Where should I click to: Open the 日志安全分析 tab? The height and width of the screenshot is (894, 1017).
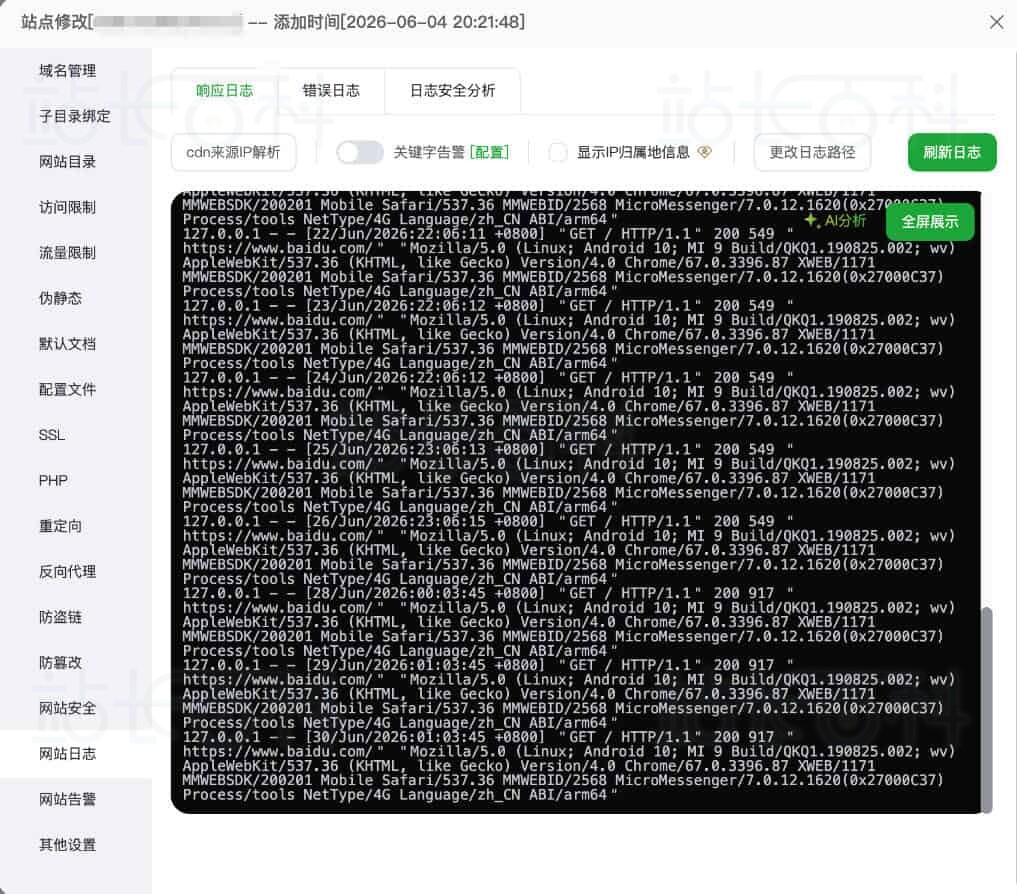[453, 91]
